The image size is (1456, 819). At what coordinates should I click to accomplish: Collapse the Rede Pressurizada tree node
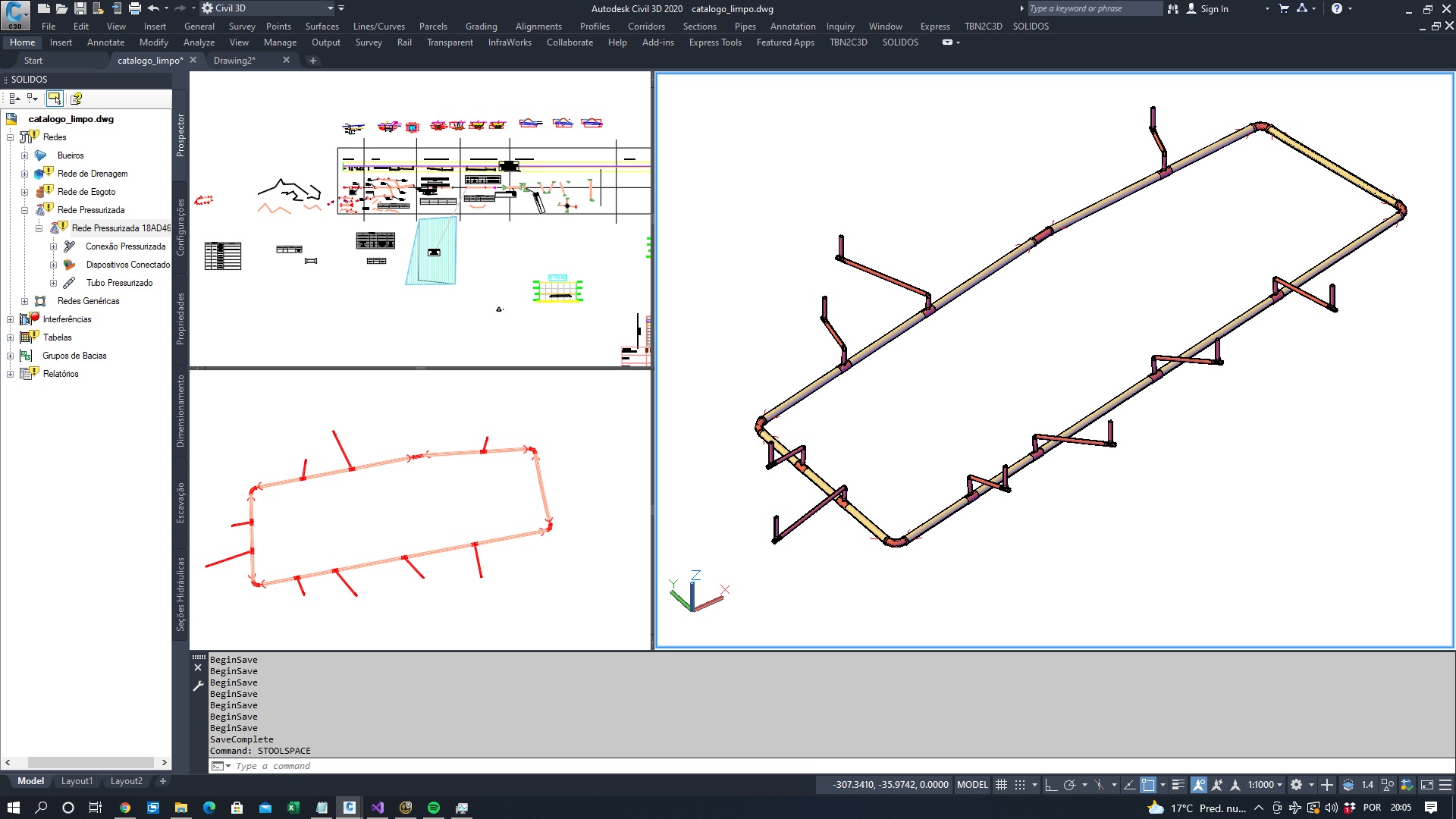24,210
